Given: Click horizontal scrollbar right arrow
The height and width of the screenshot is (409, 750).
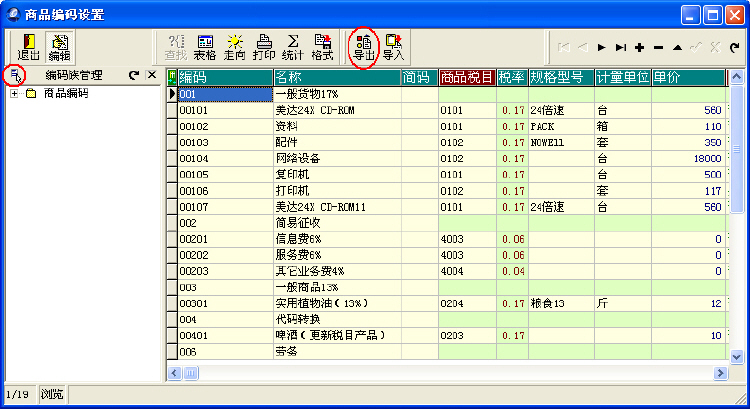Looking at the screenshot, I should pyautogui.click(x=720, y=373).
